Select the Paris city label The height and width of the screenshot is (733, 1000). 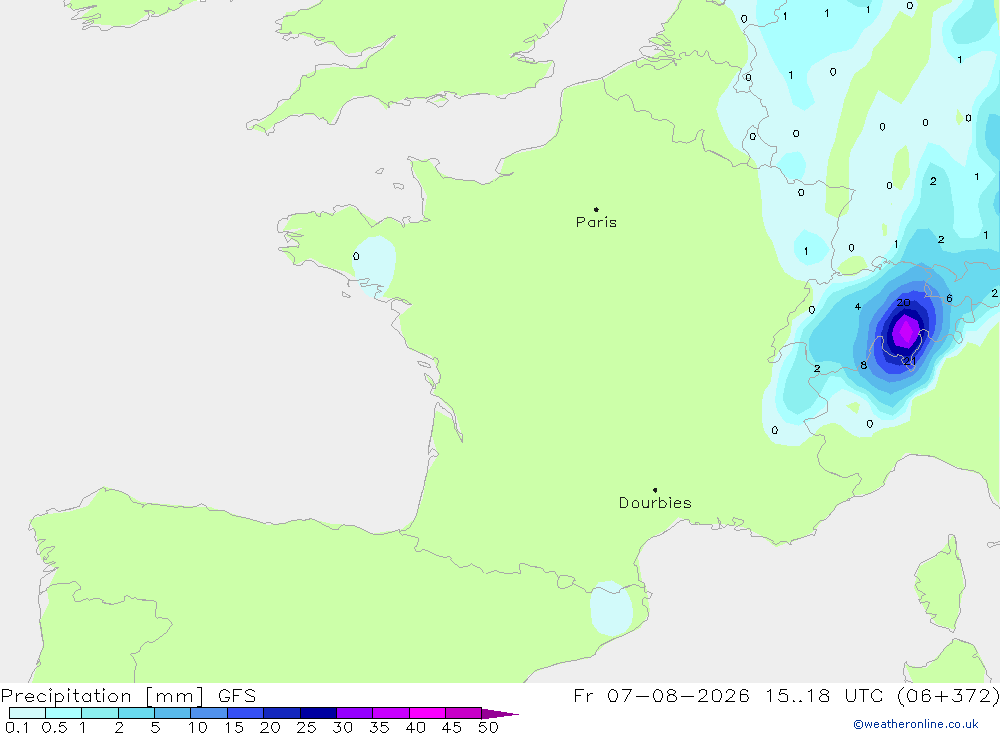point(596,222)
